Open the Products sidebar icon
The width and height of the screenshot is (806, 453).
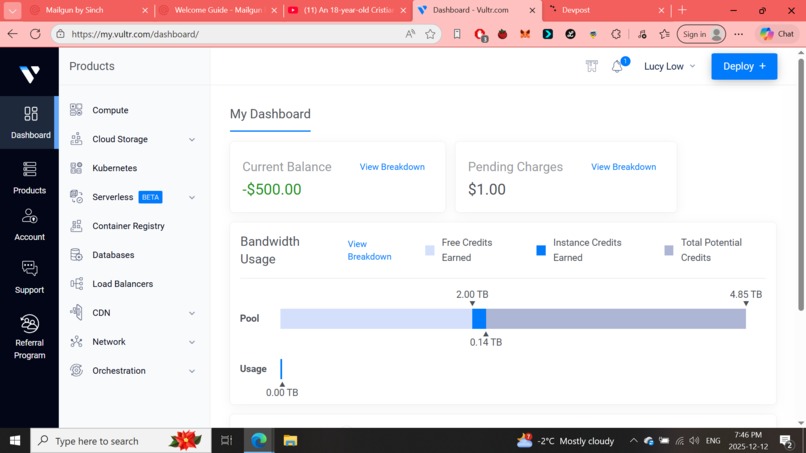[29, 169]
